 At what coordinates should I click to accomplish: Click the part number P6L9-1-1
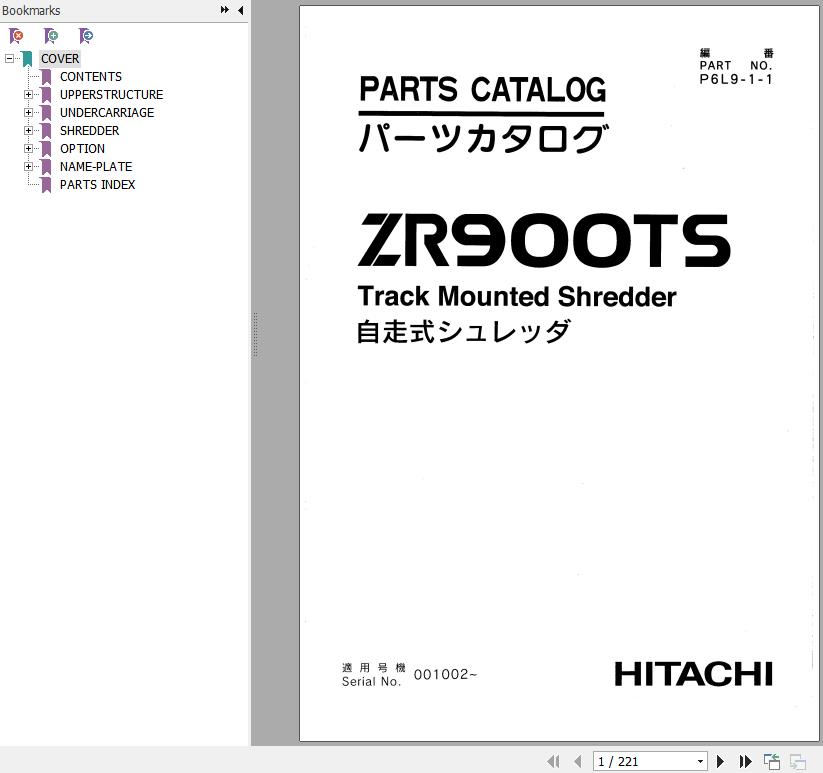736,79
